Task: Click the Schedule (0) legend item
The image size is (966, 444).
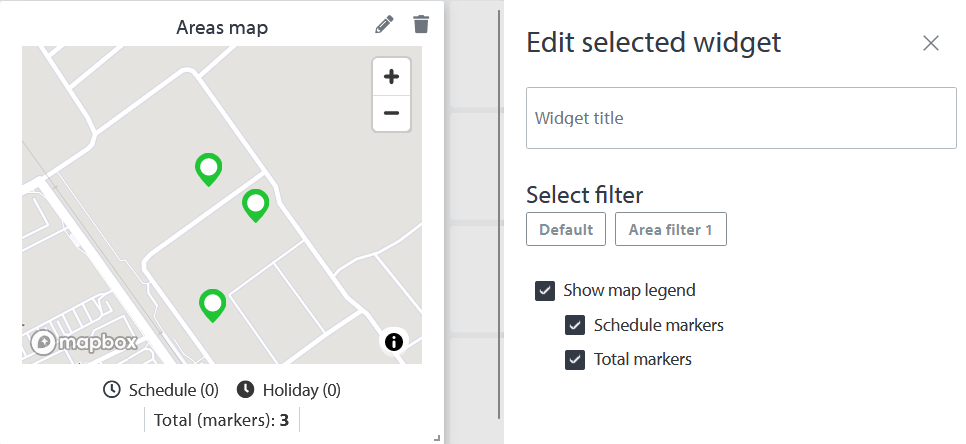Action: [x=161, y=389]
